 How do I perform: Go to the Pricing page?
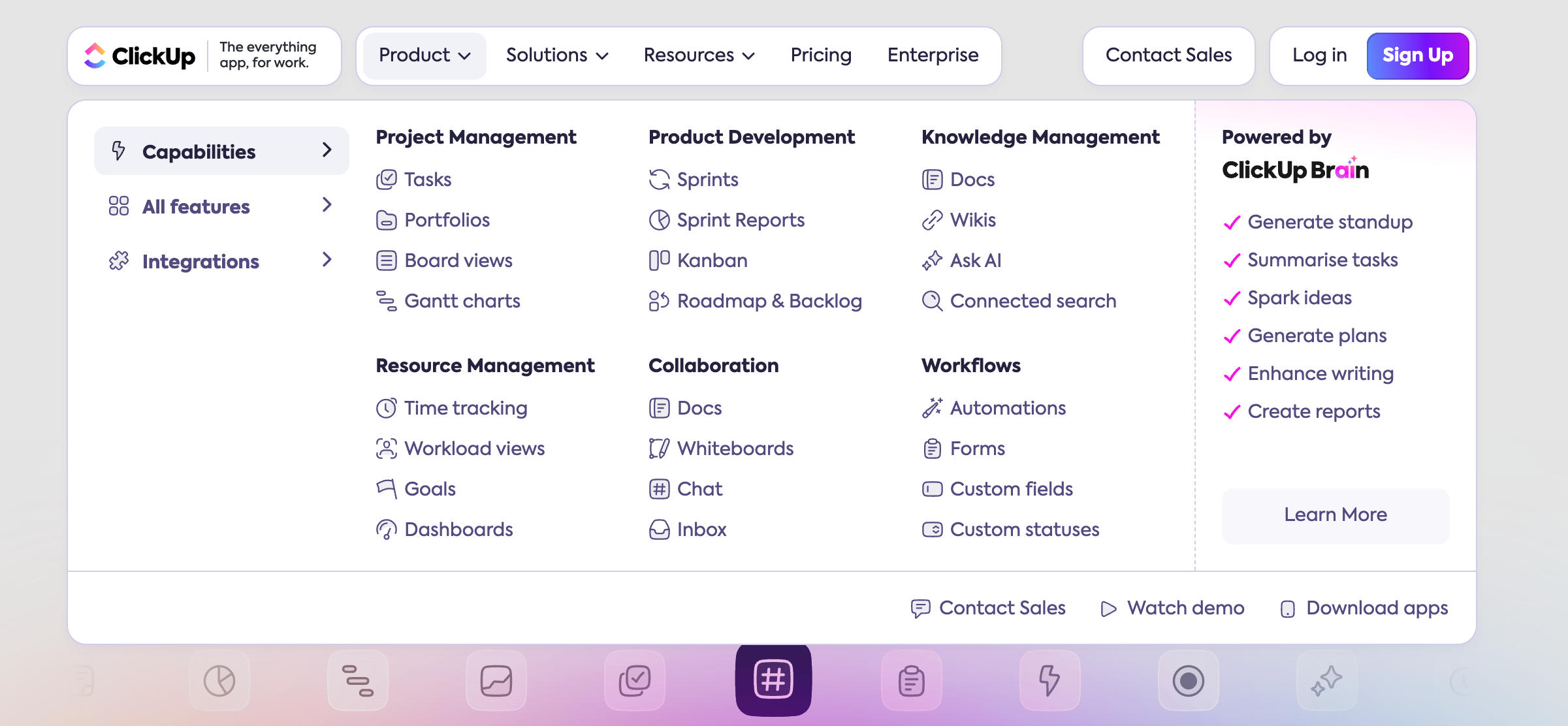pyautogui.click(x=821, y=55)
